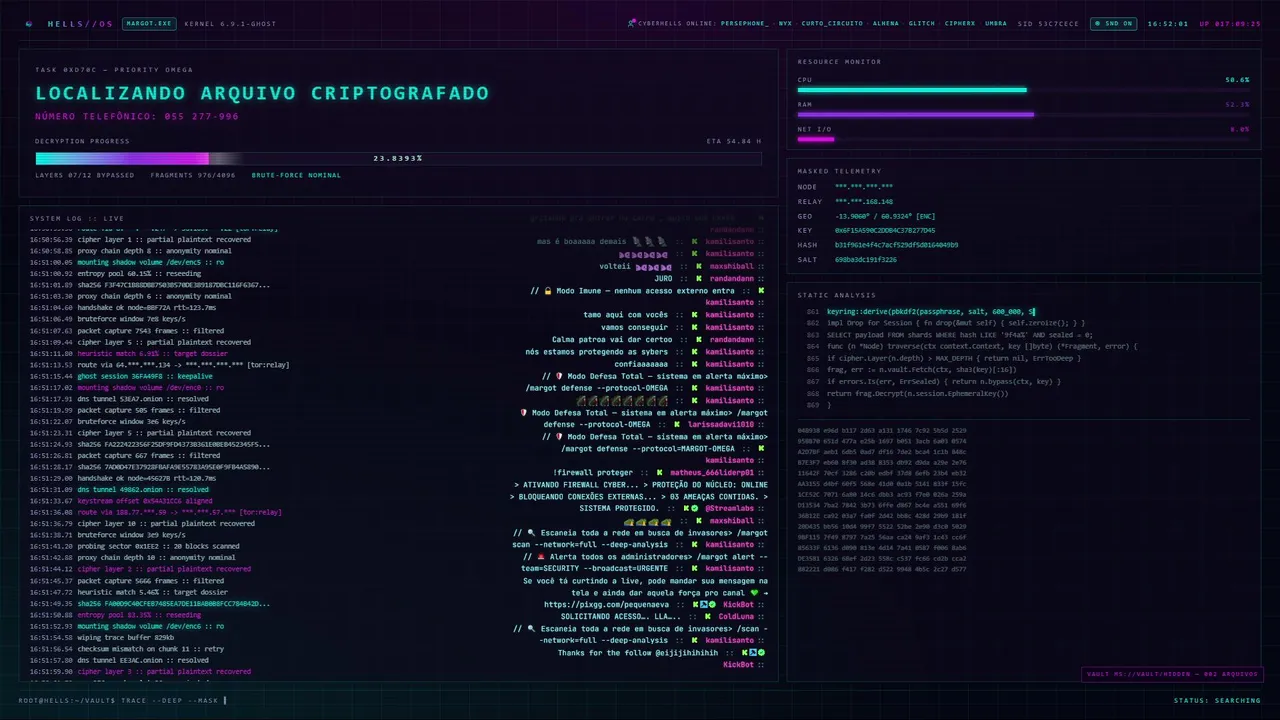Select online user PERSEPHONE_
1280x720 pixels.
[x=744, y=23]
